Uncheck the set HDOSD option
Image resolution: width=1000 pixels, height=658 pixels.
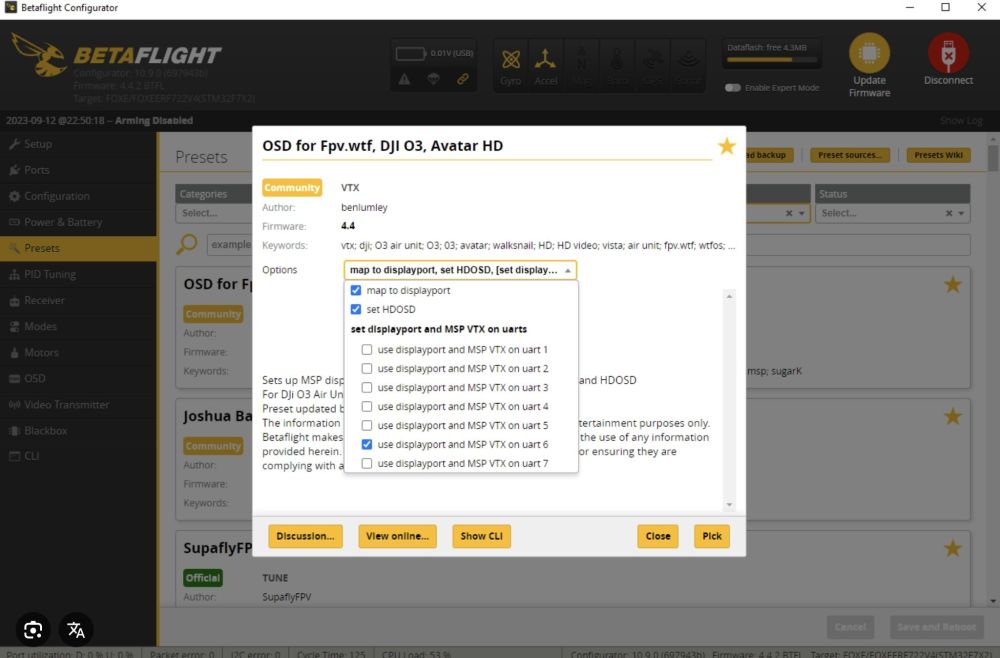(x=356, y=309)
